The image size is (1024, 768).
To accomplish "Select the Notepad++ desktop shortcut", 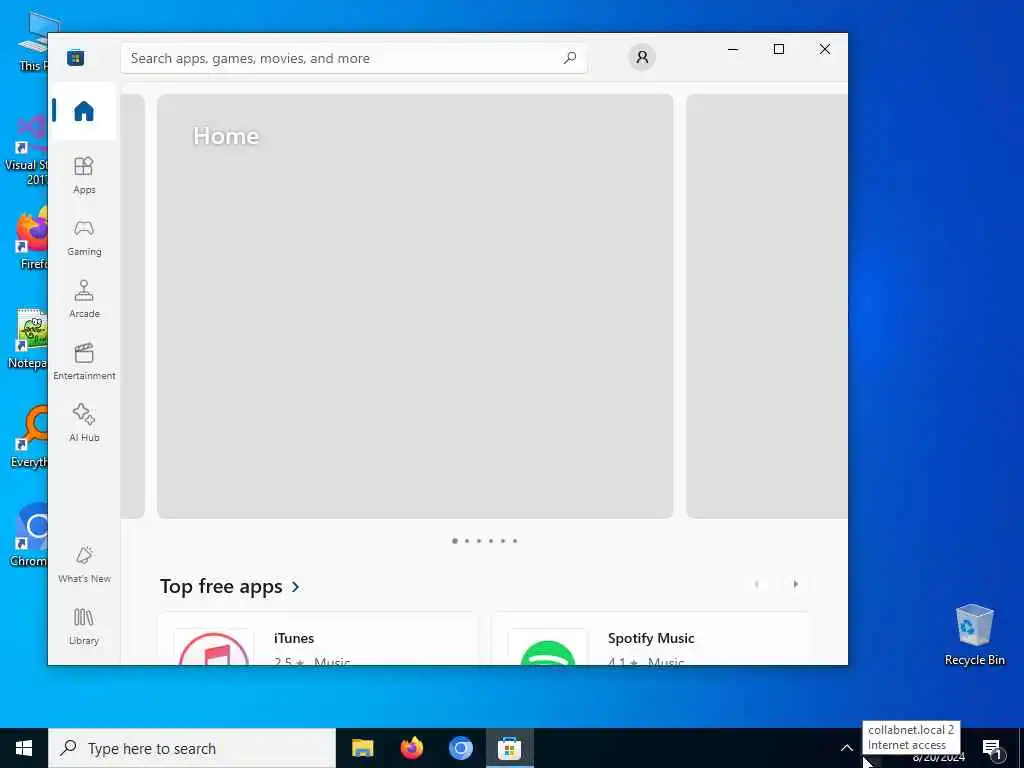I will [27, 338].
